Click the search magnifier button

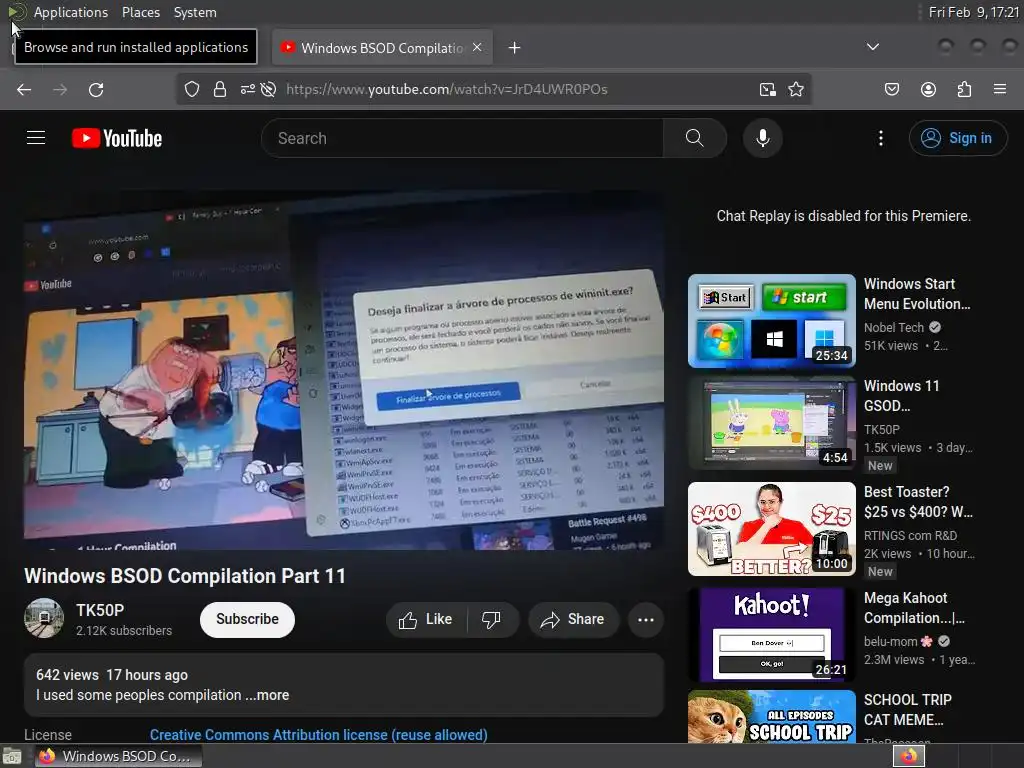point(694,138)
